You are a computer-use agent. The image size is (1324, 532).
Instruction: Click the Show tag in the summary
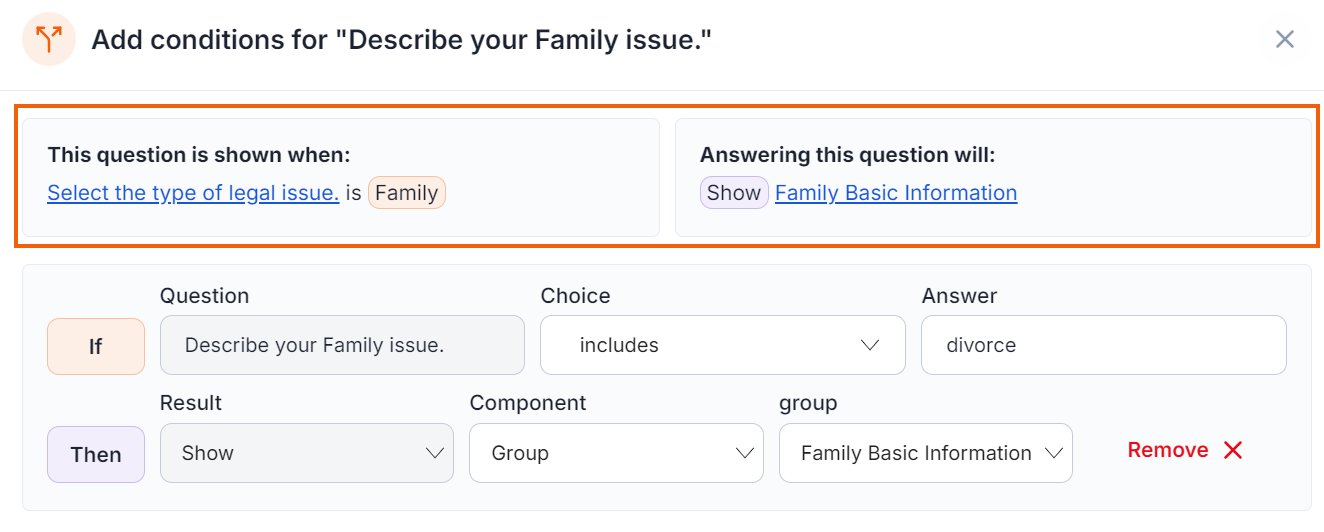734,193
